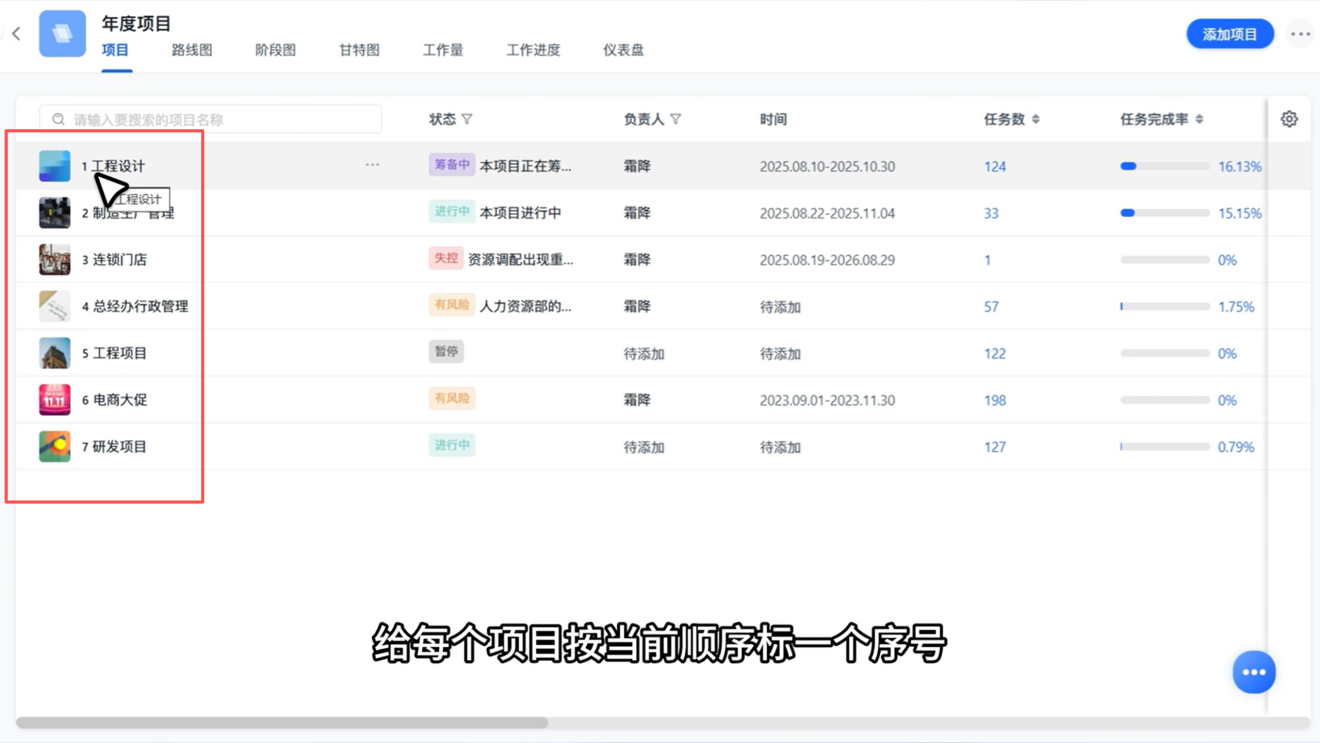Click the 工程设计 progress bar at 16.13%
1320x743 pixels.
(1165, 166)
